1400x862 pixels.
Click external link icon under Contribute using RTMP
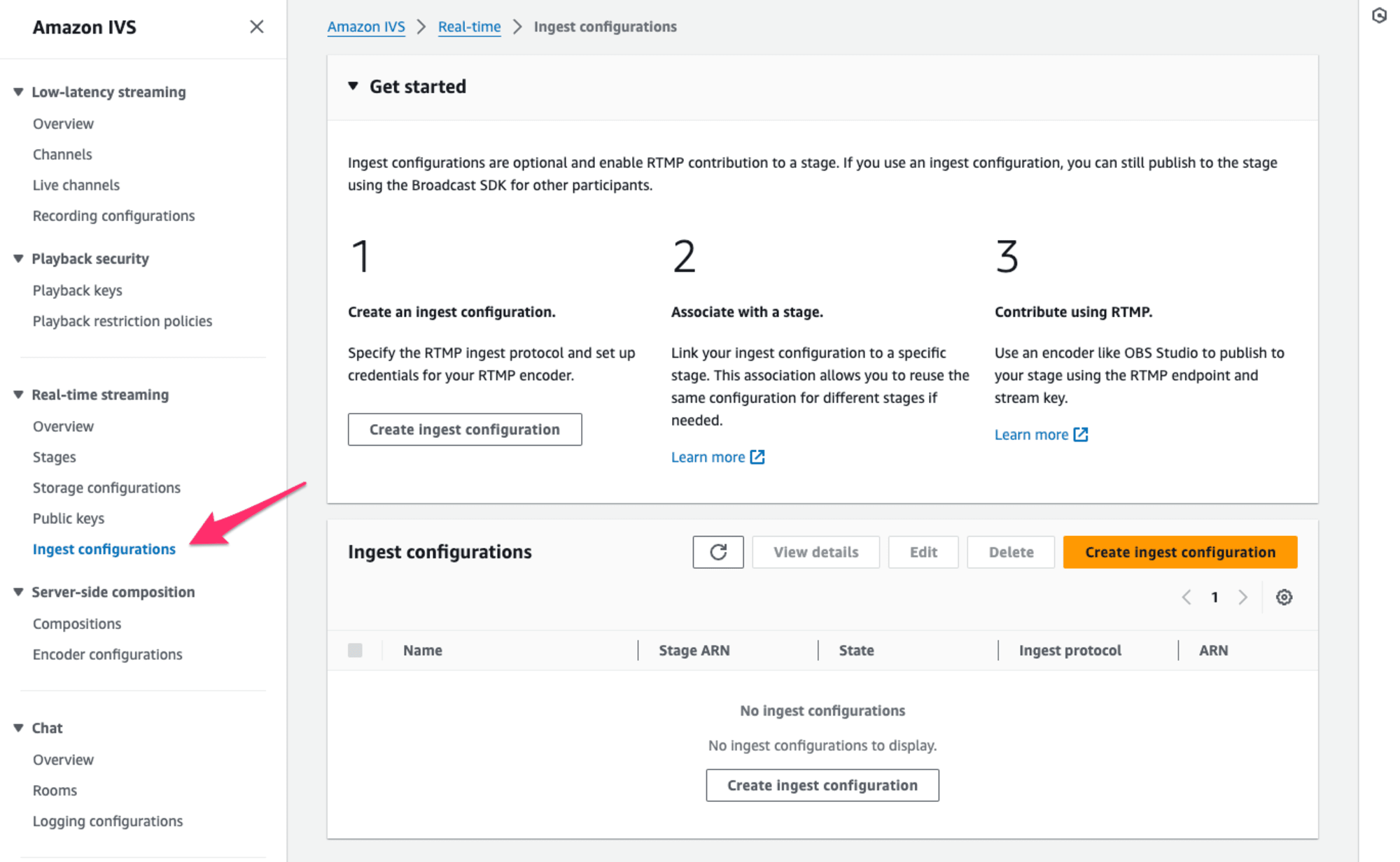coord(1081,434)
